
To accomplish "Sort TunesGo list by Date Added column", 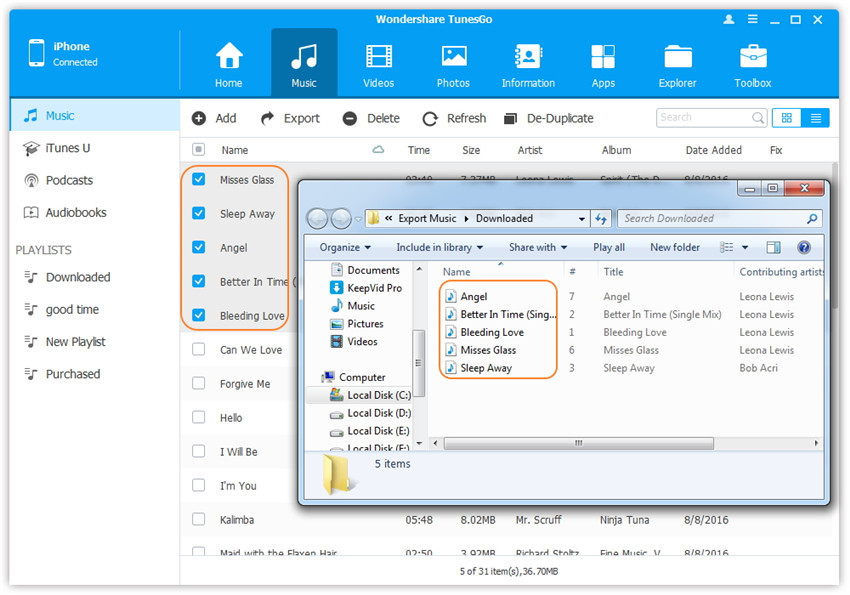I will coord(713,150).
